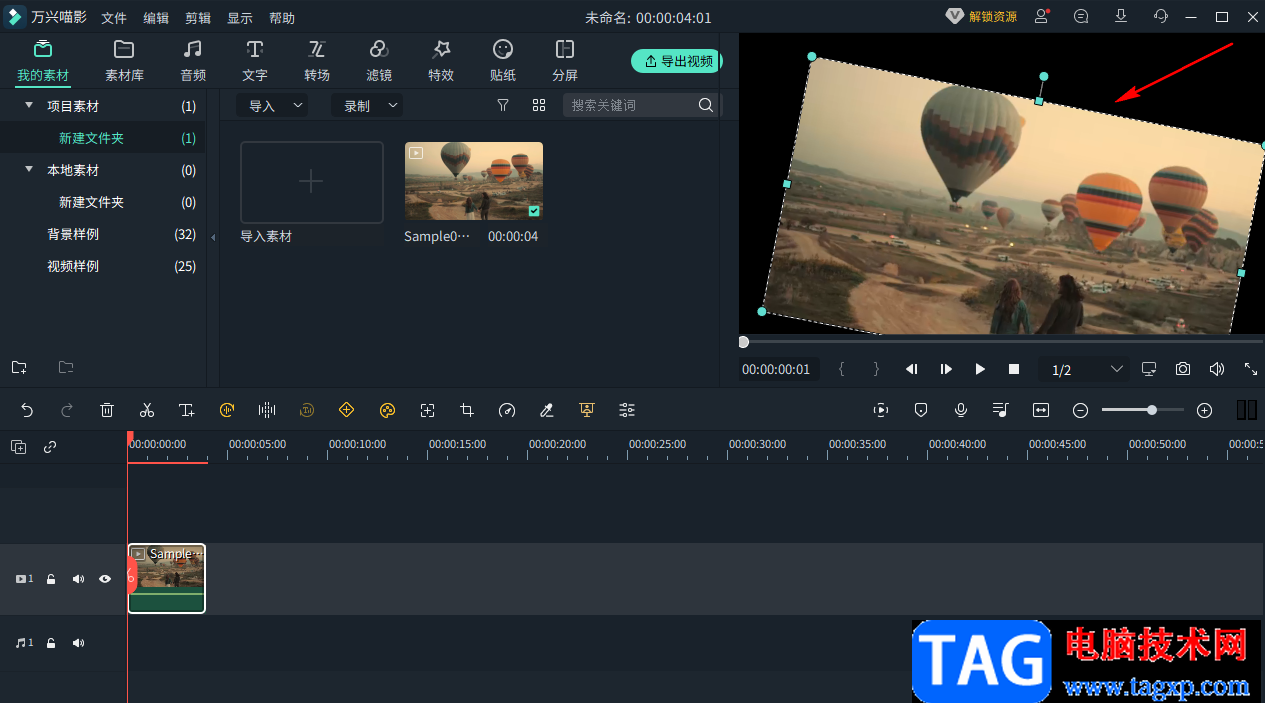The image size is (1265, 703).
Task: Add a new track with the add-track icon
Action: point(19,447)
